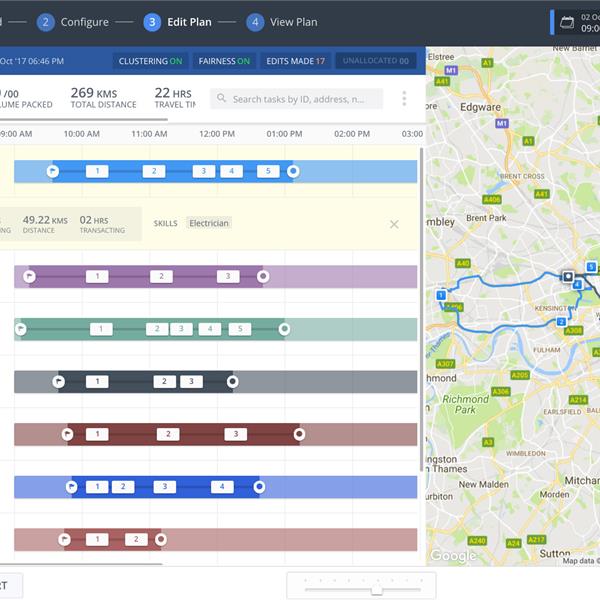The height and width of the screenshot is (600, 600).
Task: Click the search magnifier icon
Action: pos(221,98)
